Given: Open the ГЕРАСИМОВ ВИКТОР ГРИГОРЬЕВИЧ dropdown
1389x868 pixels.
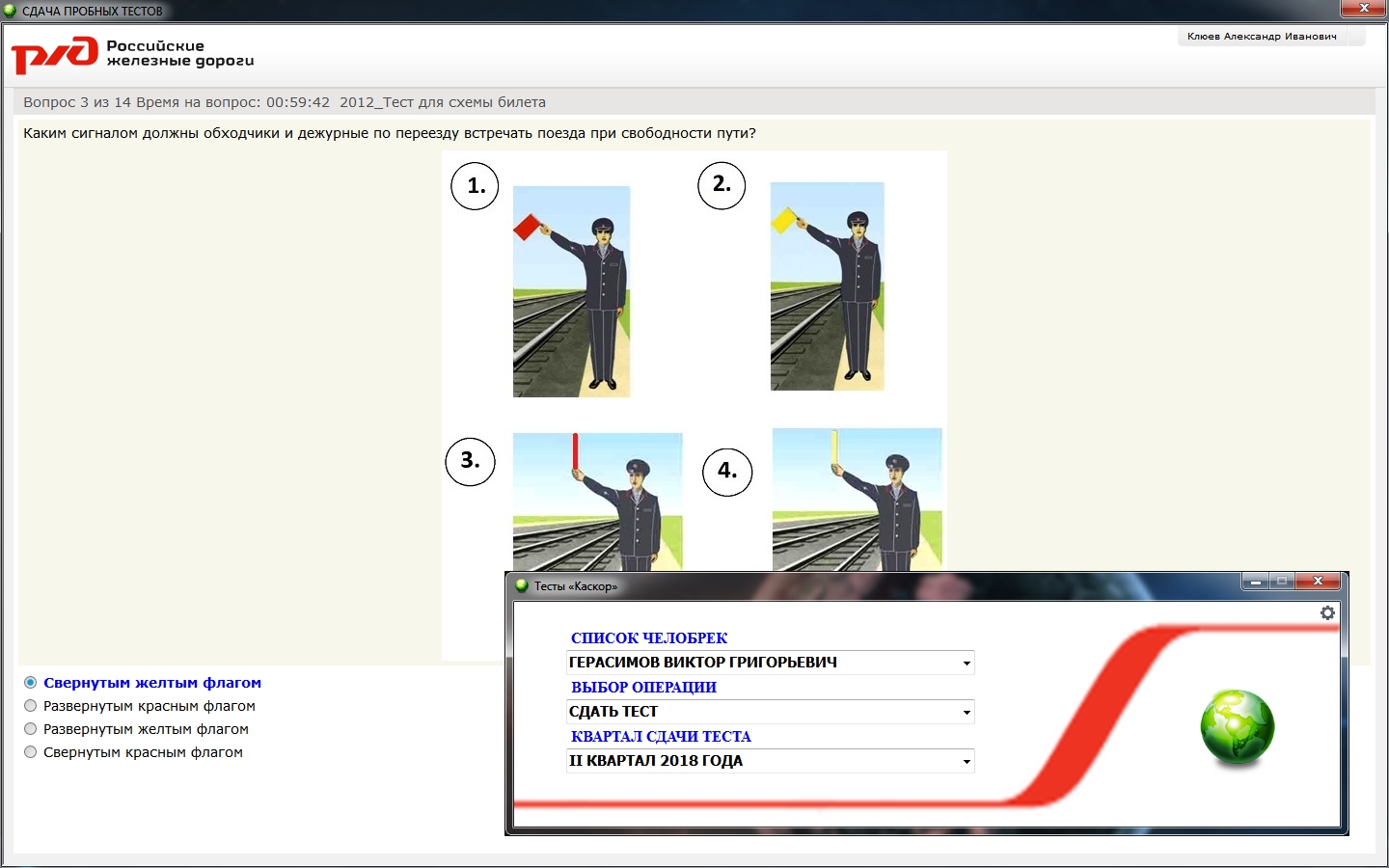Looking at the screenshot, I should [x=770, y=663].
